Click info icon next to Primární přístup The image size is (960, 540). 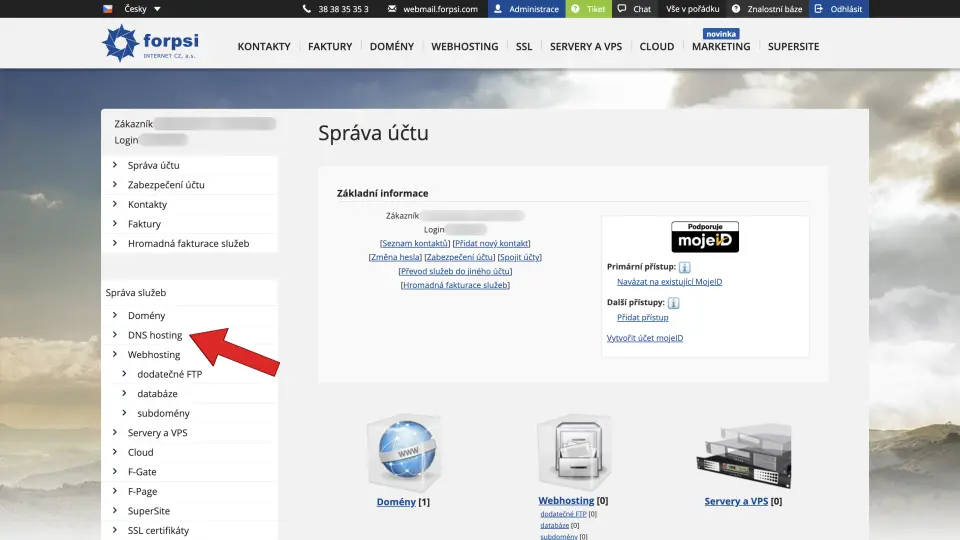point(685,268)
